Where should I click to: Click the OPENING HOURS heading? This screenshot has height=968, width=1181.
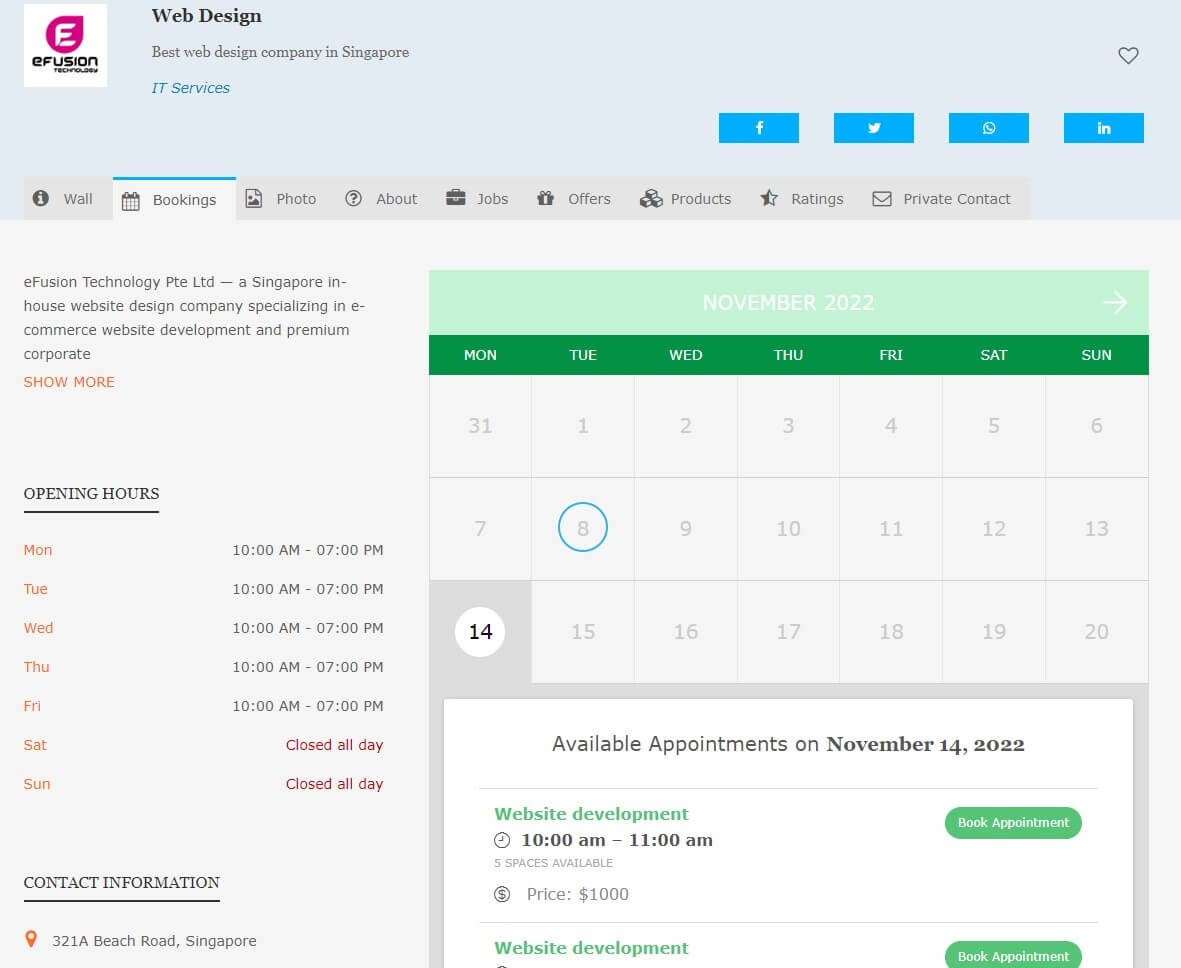(91, 494)
